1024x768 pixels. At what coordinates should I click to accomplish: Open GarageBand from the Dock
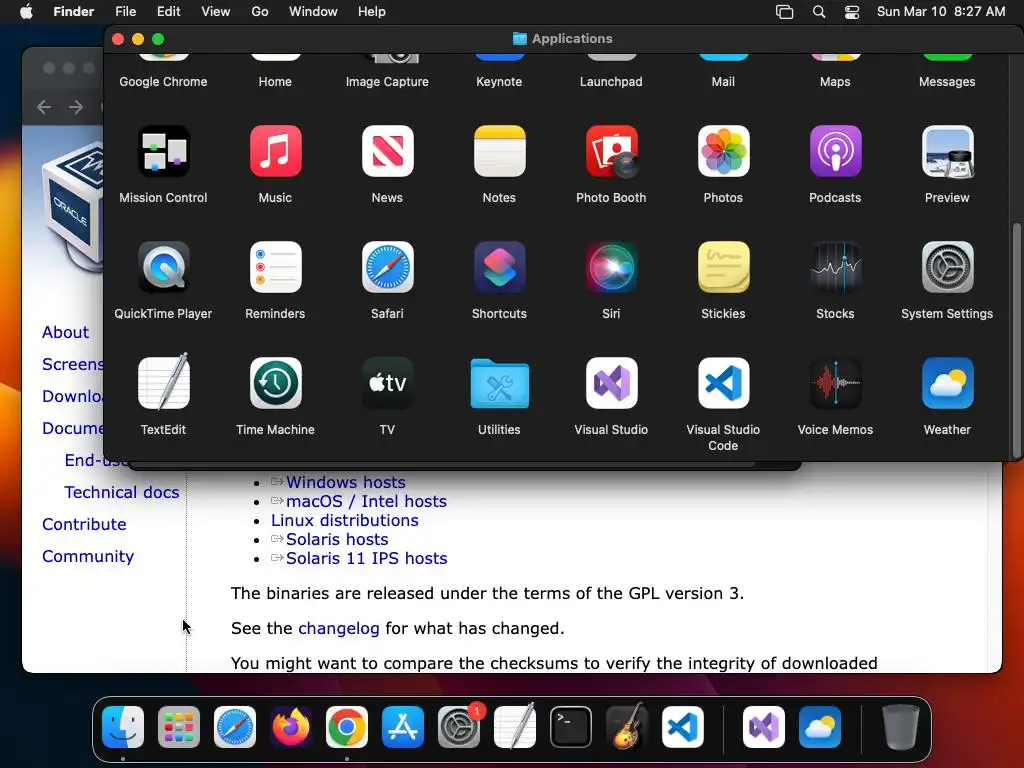pyautogui.click(x=627, y=727)
